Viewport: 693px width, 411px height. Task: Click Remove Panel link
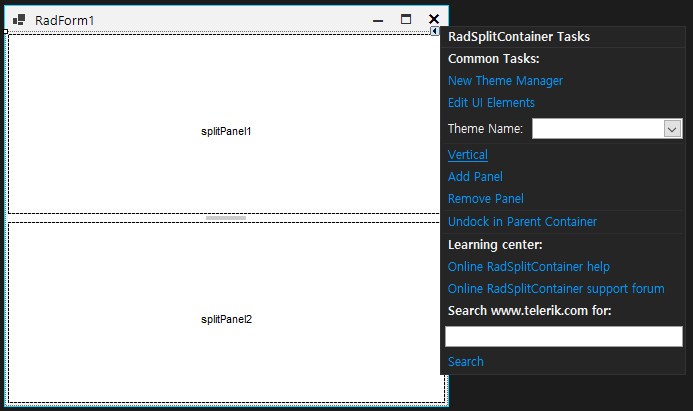click(x=486, y=199)
